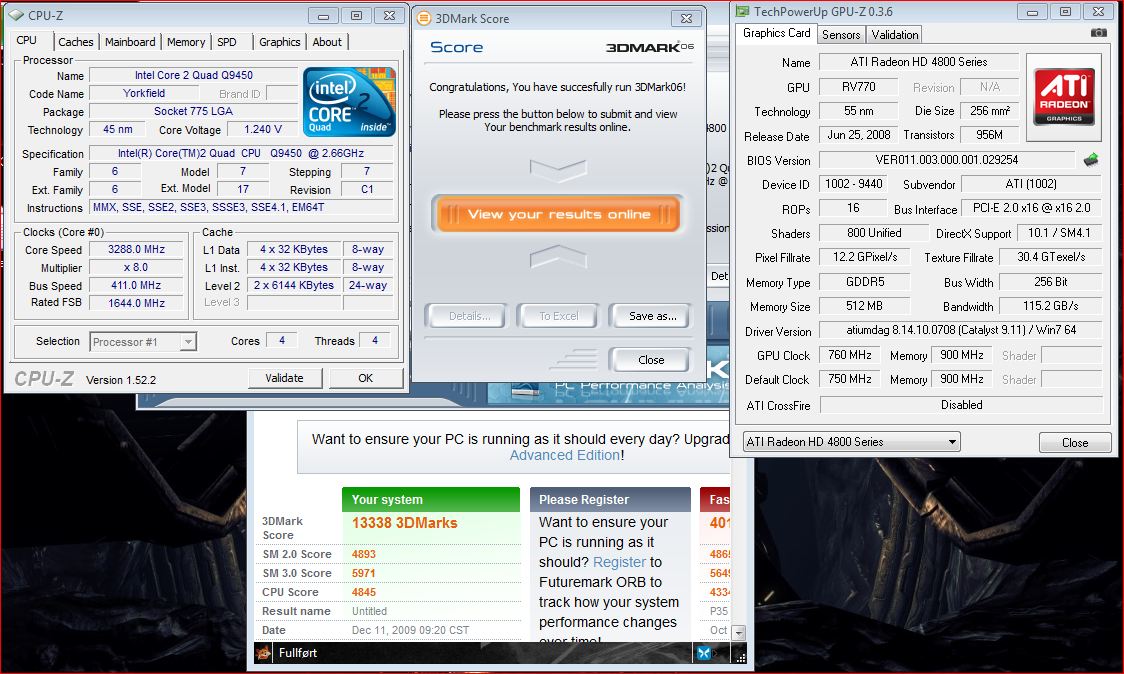Click the Close button in GPU-Z

point(1075,442)
